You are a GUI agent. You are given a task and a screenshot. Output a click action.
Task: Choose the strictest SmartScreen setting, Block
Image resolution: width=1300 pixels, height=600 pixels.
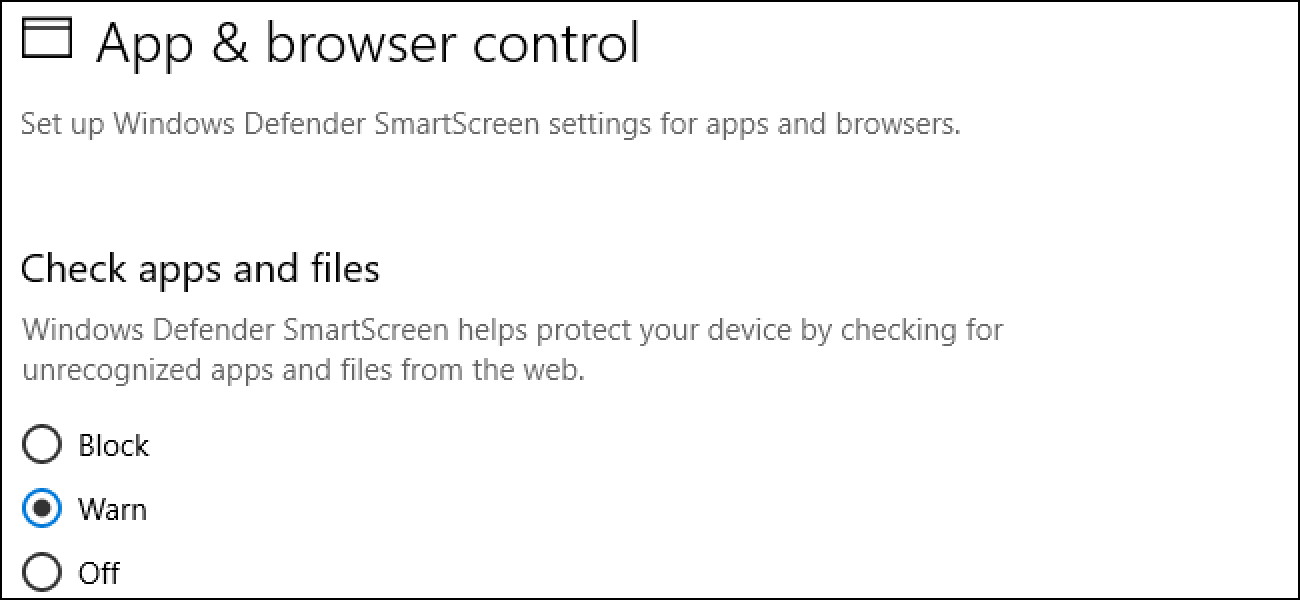(42, 444)
